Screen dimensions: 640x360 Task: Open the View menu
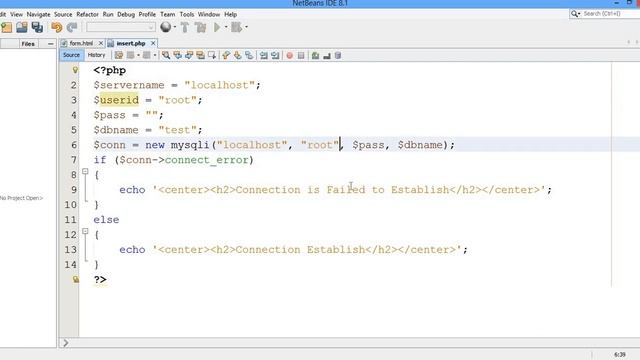[x=16, y=14]
